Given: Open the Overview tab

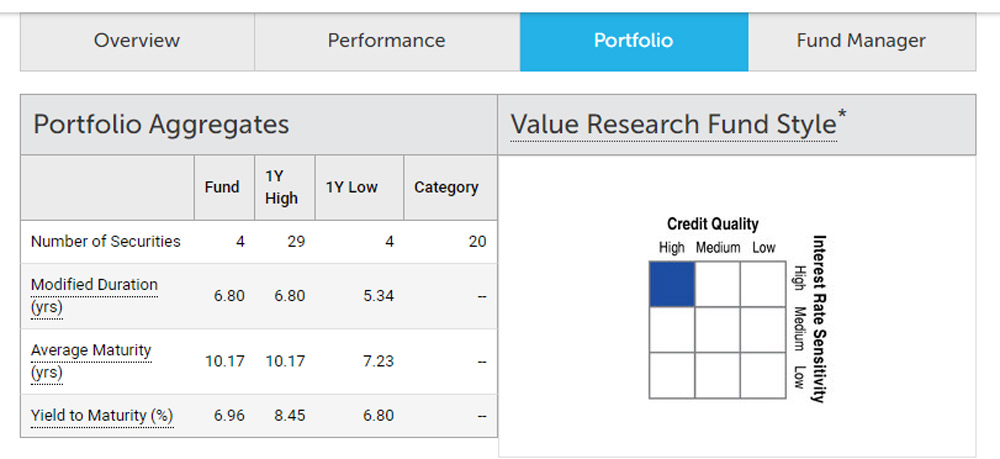Looking at the screenshot, I should point(137,41).
